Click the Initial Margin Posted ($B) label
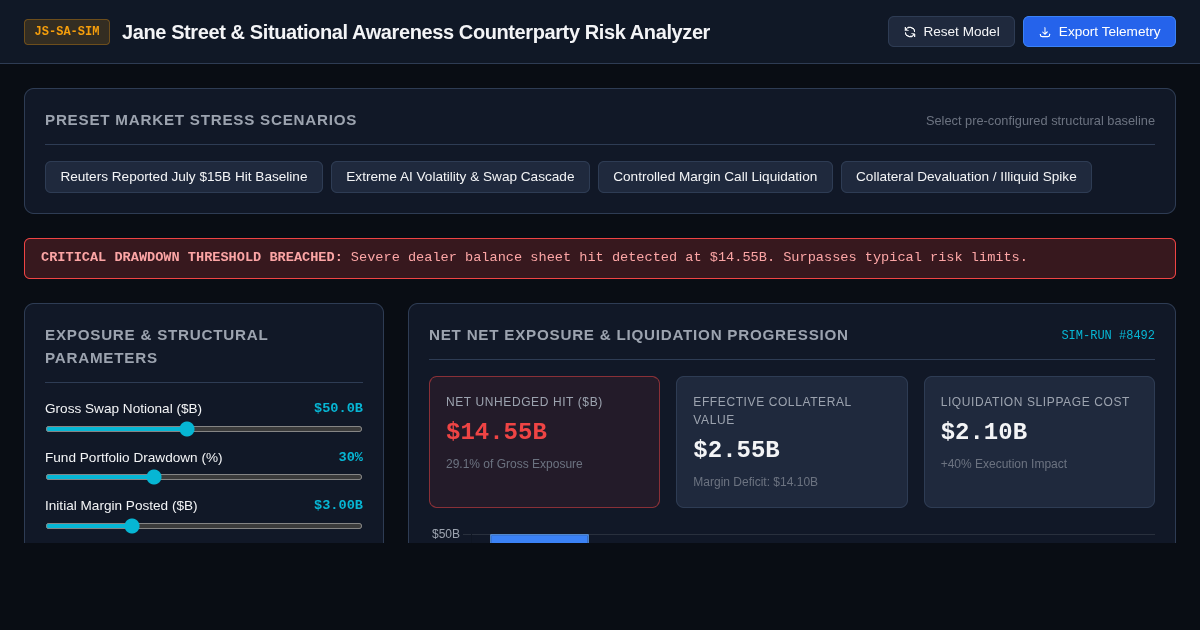 coord(121,505)
